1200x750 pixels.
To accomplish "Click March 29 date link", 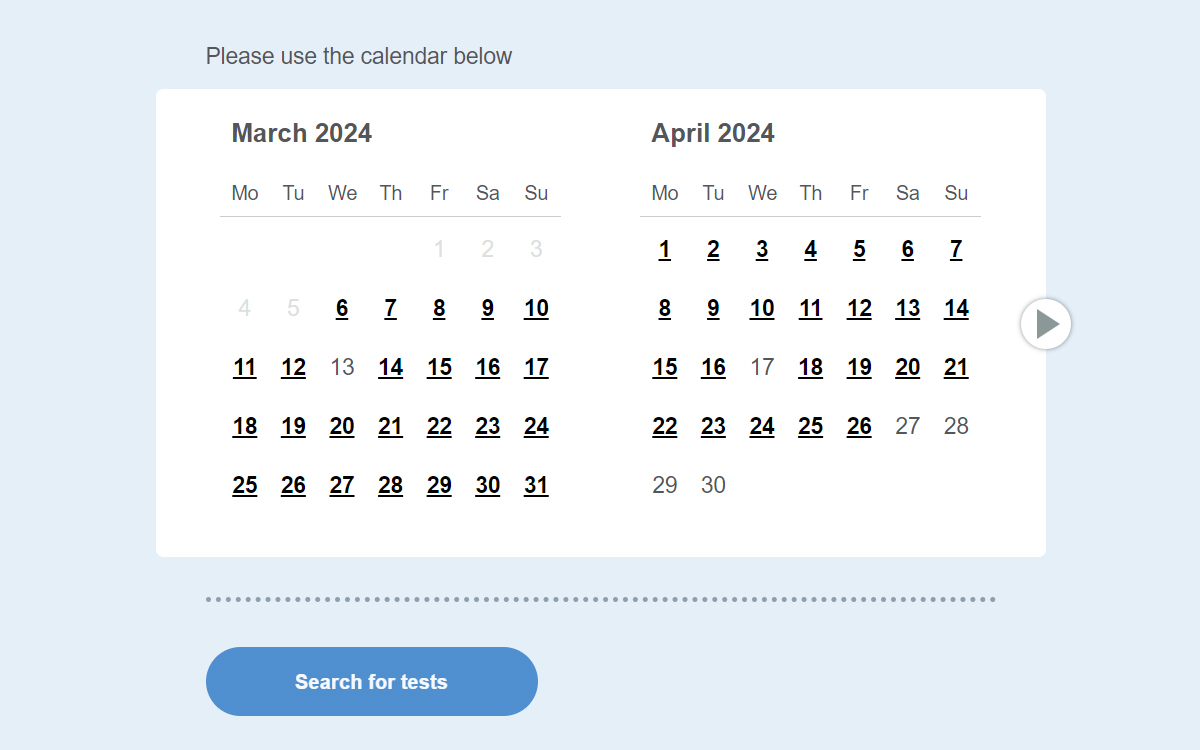I will (x=439, y=485).
